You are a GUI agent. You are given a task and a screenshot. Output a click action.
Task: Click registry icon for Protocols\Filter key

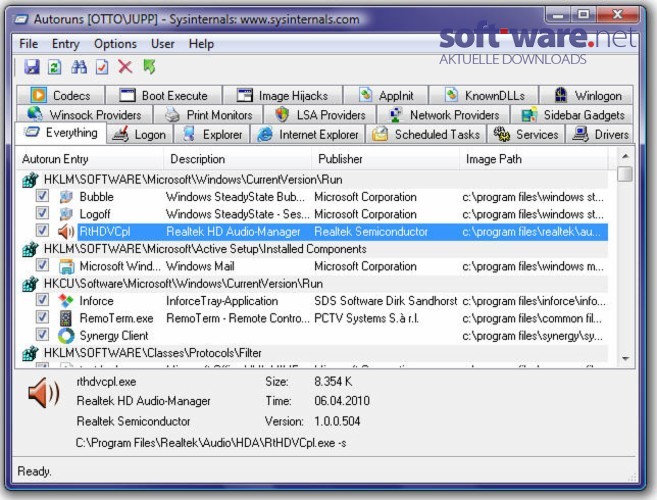(x=30, y=353)
